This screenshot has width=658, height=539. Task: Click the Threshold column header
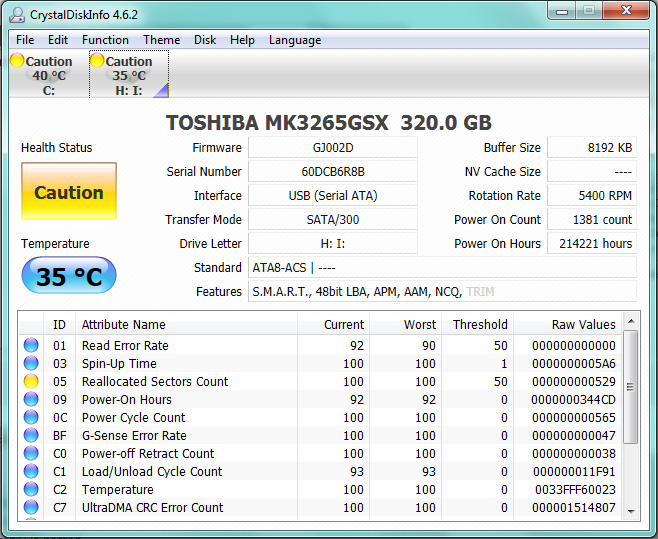478,324
